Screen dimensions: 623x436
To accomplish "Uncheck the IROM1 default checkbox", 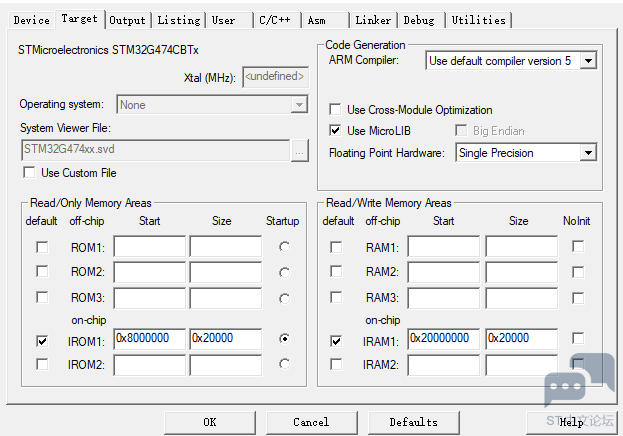I will tap(42, 341).
